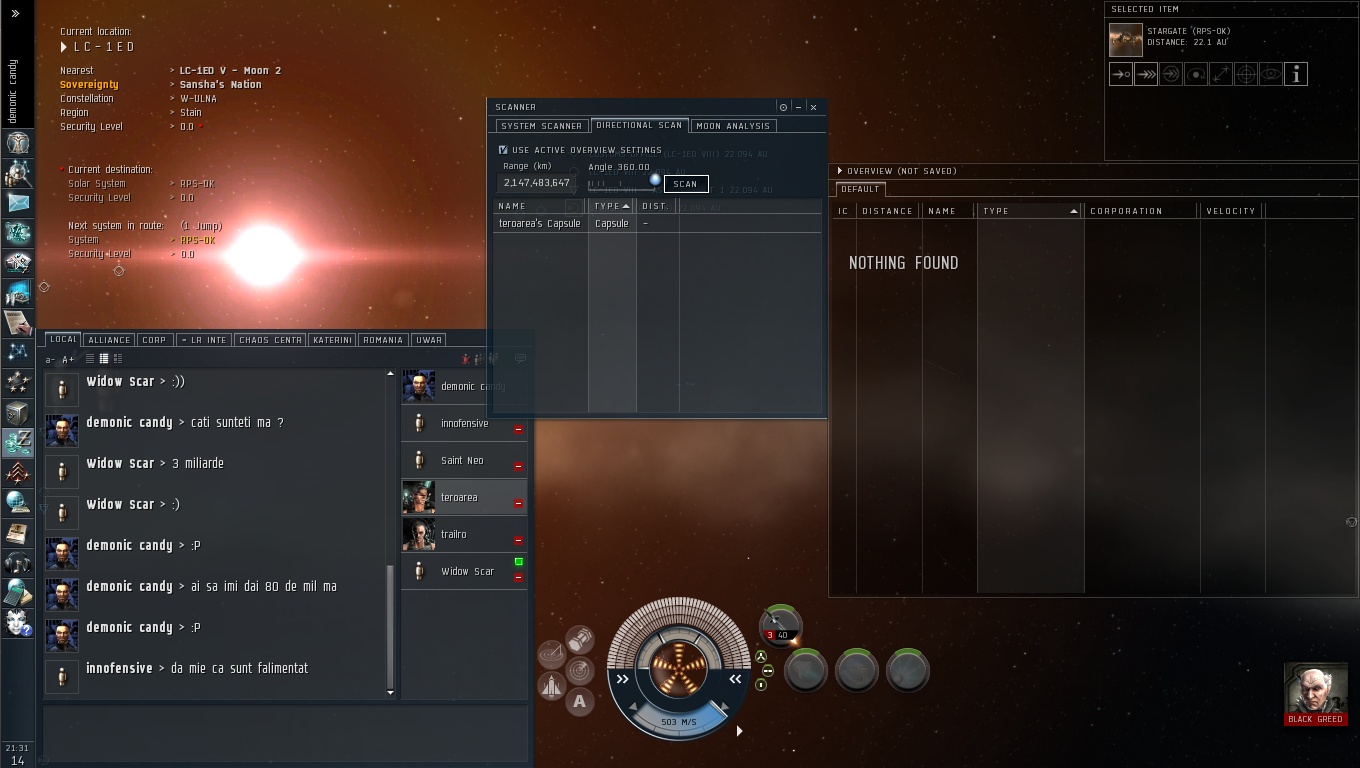This screenshot has width=1360, height=768.
Task: Select the teroarea's Capsule scan result row
Action: coord(657,224)
